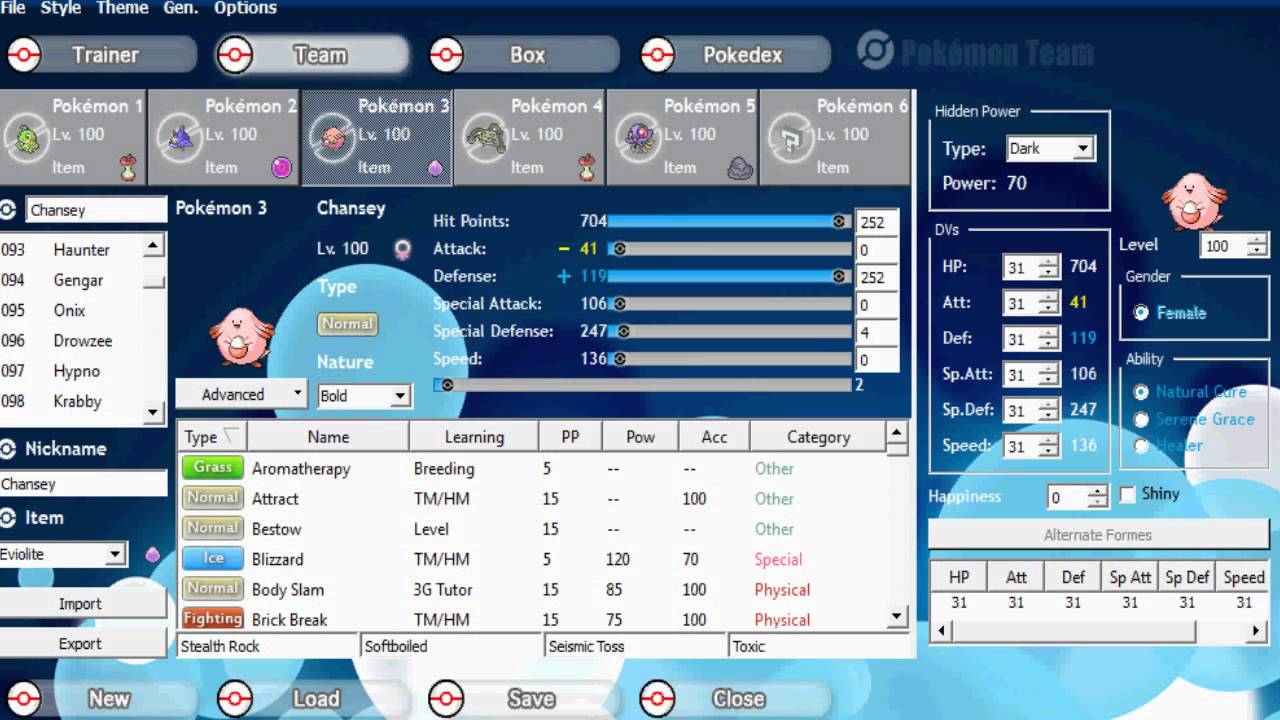1280x720 pixels.
Task: Click the round icon next to the Item label
Action: click(8, 518)
